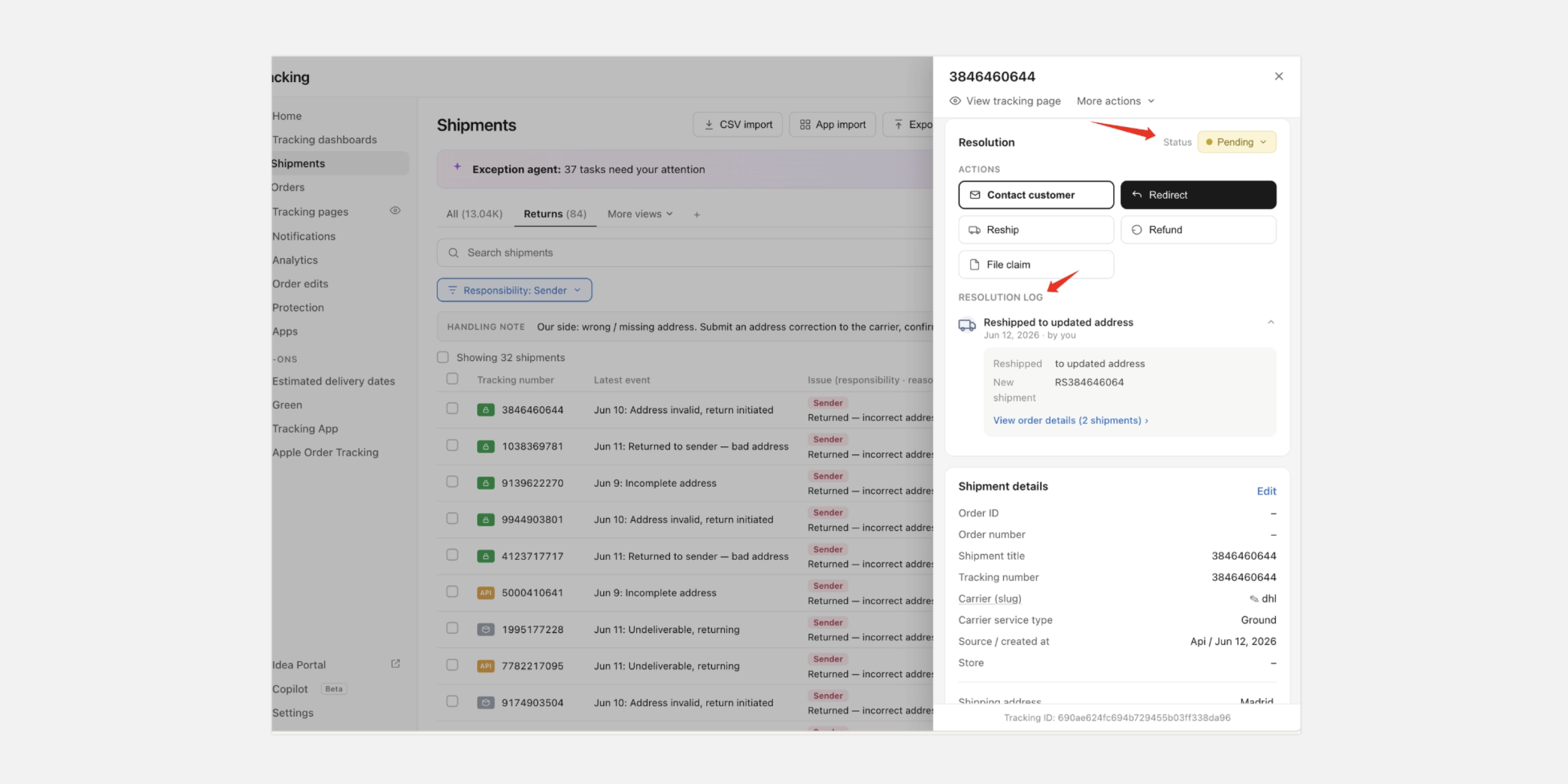Screen dimensions: 1568x784
Task: Click the Reship button
Action: tap(1035, 229)
